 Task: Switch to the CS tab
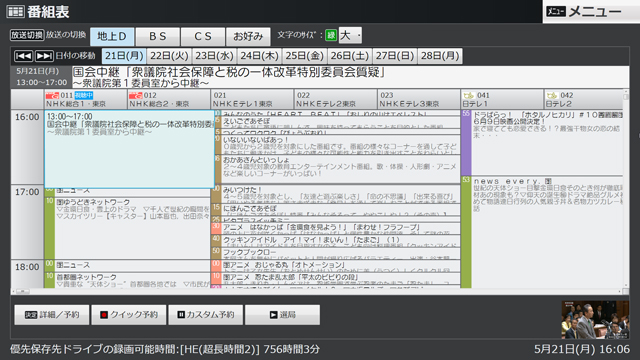pyautogui.click(x=203, y=37)
